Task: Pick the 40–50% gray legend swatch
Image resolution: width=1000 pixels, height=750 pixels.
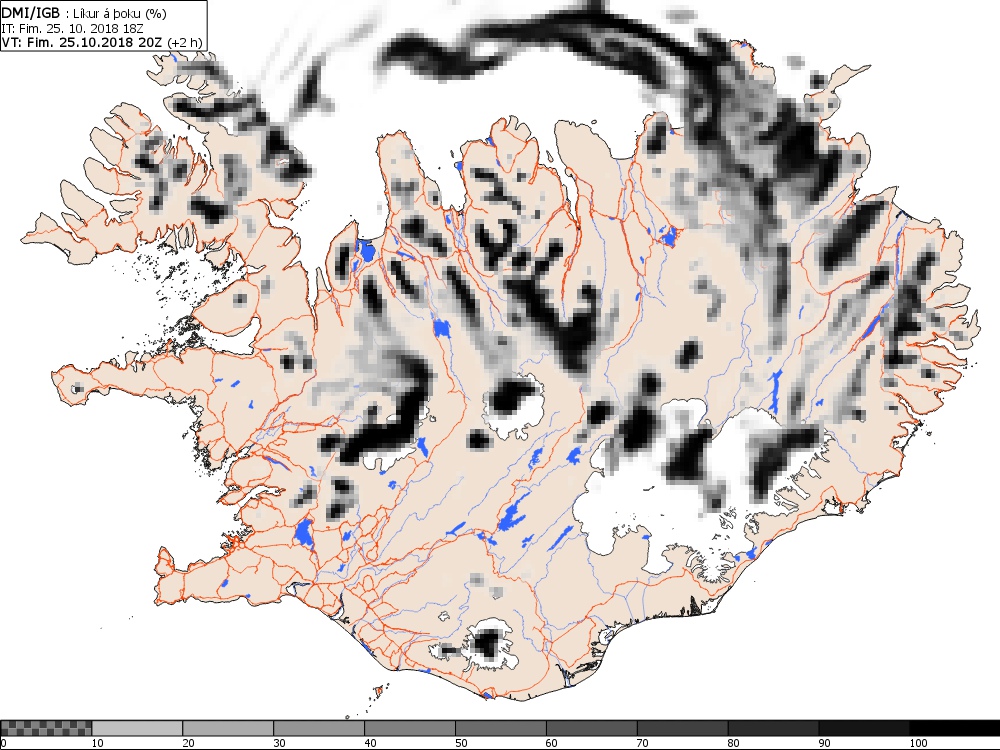Action: point(409,728)
